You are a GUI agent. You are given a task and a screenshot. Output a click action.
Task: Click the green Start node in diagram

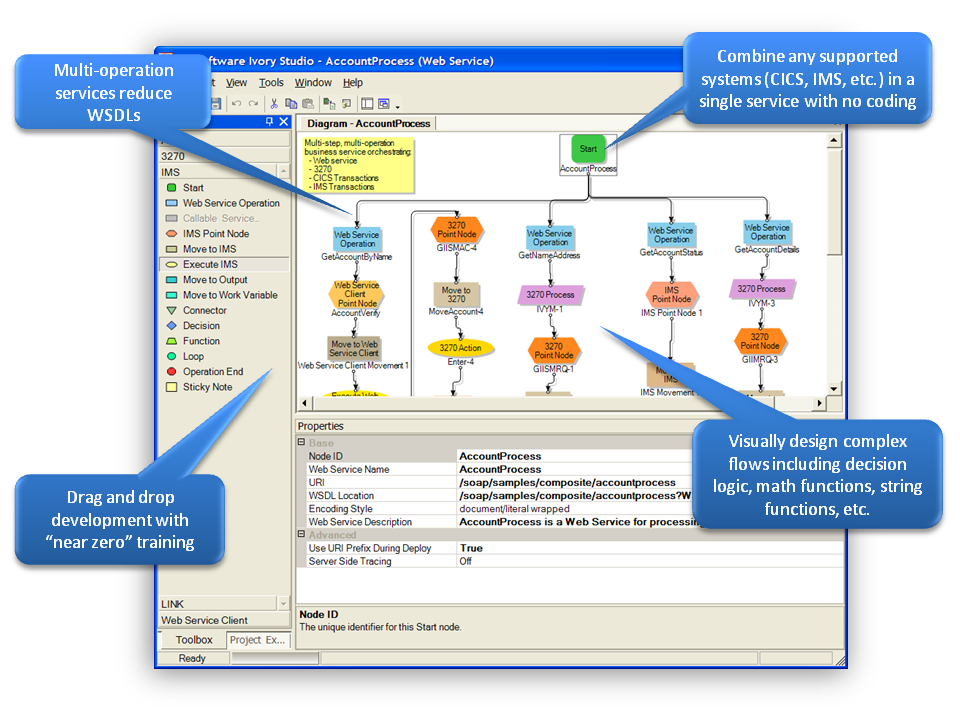(588, 149)
